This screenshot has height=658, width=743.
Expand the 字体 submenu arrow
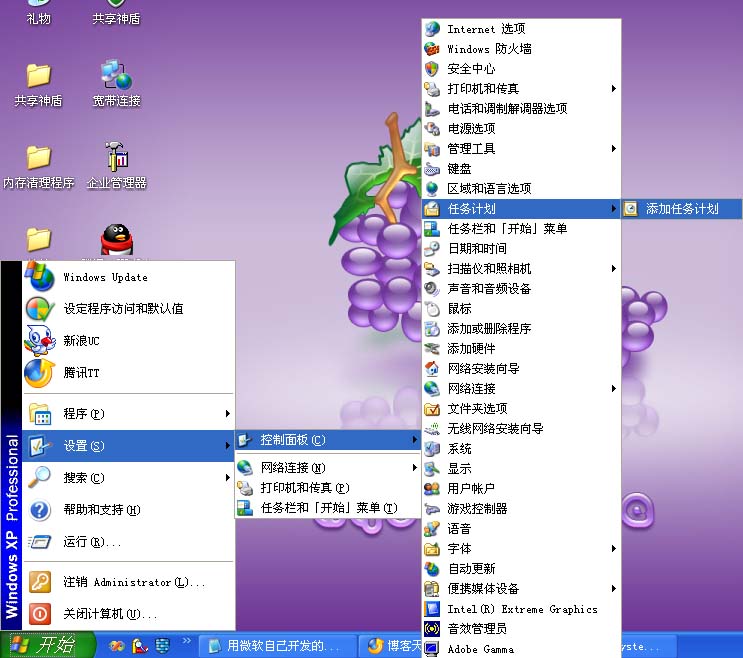(614, 548)
